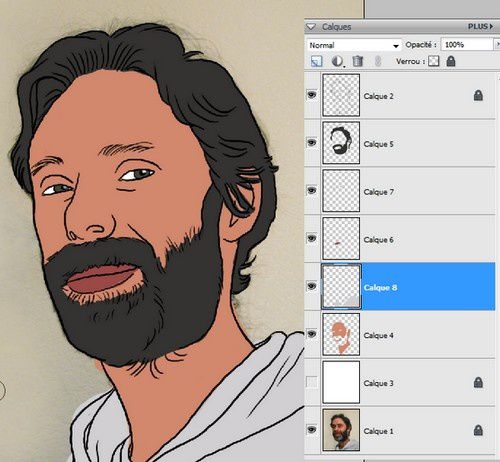Click the Opacité 100% field

(x=467, y=45)
